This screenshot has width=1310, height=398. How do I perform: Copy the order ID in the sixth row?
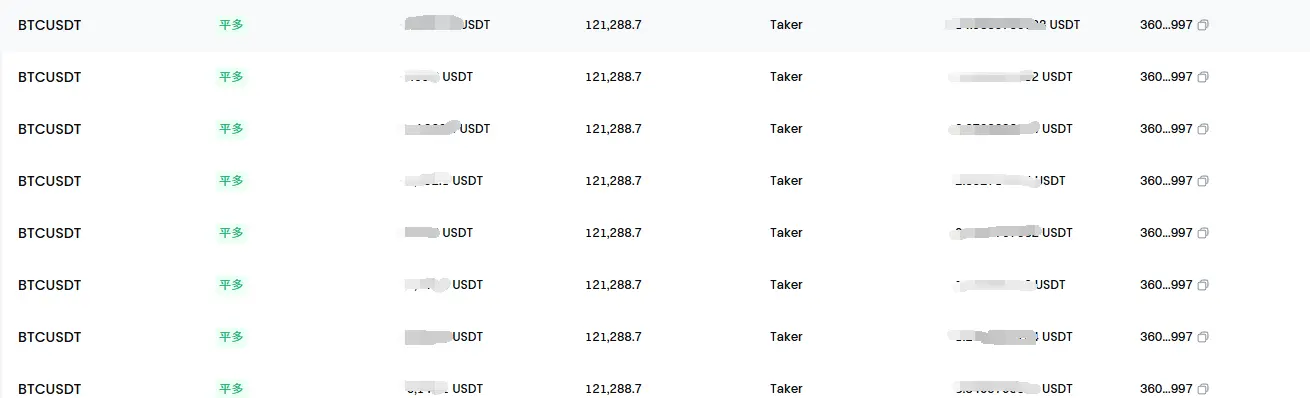pos(1203,285)
